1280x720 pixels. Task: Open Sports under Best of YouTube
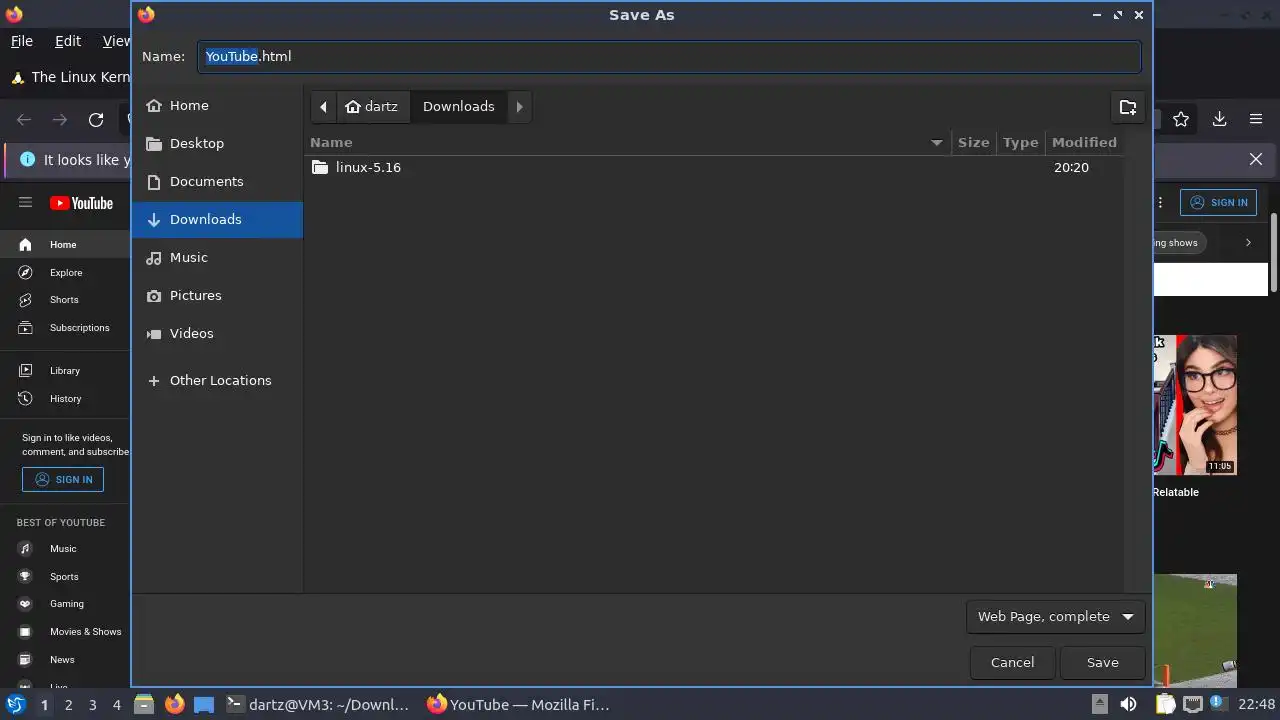(65, 577)
